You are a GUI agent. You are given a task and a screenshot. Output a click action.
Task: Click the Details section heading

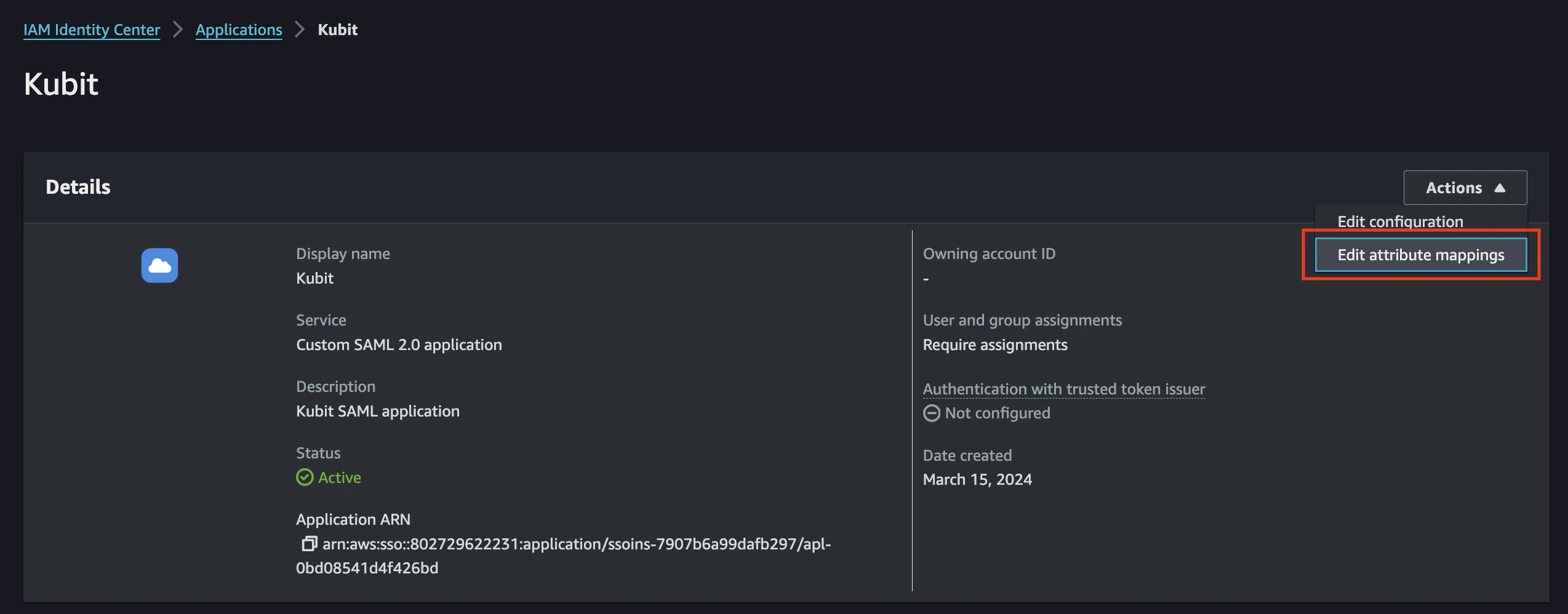coord(78,187)
